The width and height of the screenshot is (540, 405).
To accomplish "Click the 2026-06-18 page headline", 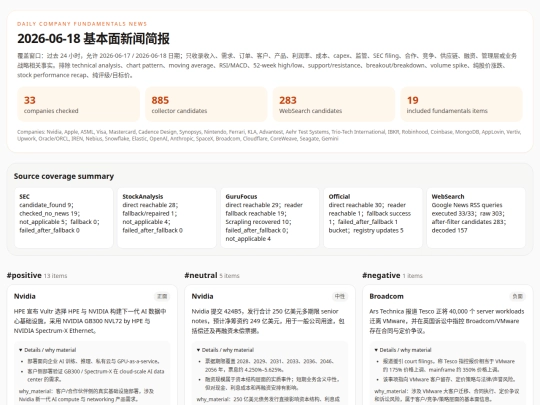I will pos(93,39).
